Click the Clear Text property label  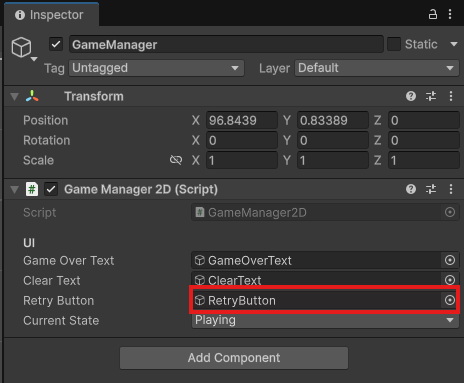pos(52,281)
